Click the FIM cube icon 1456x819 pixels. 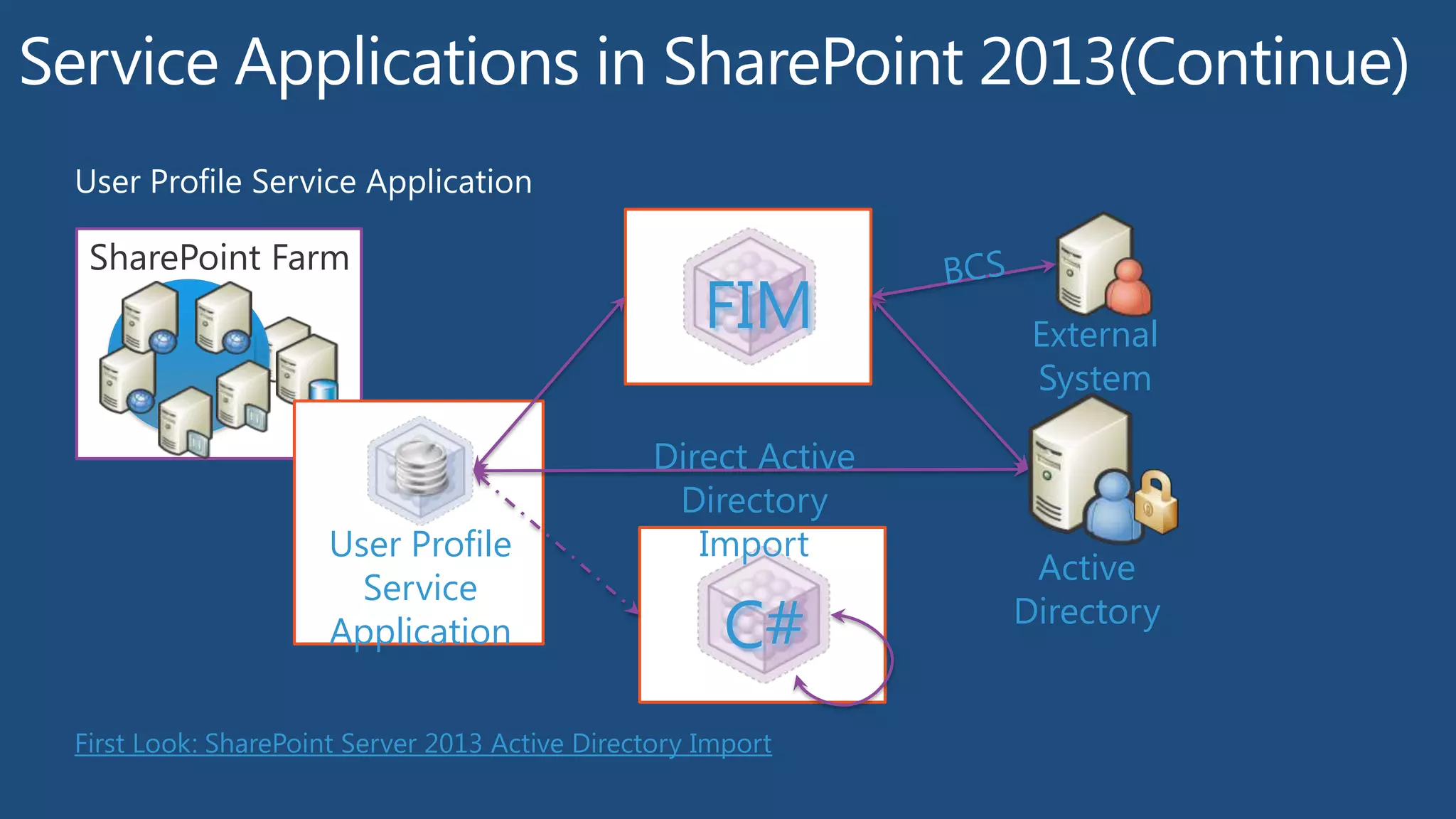point(749,297)
